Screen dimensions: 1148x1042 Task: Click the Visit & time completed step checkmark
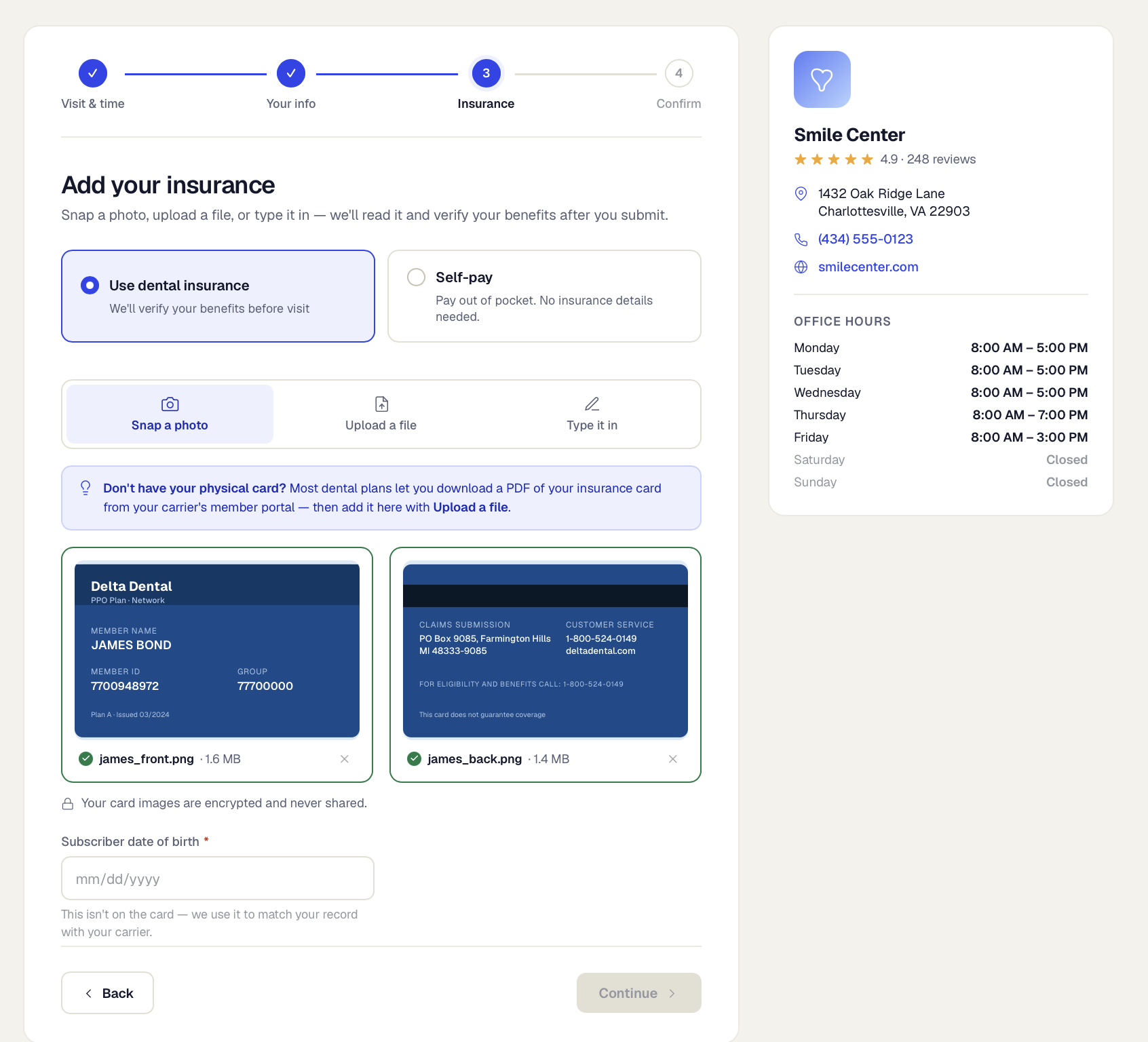(93, 73)
